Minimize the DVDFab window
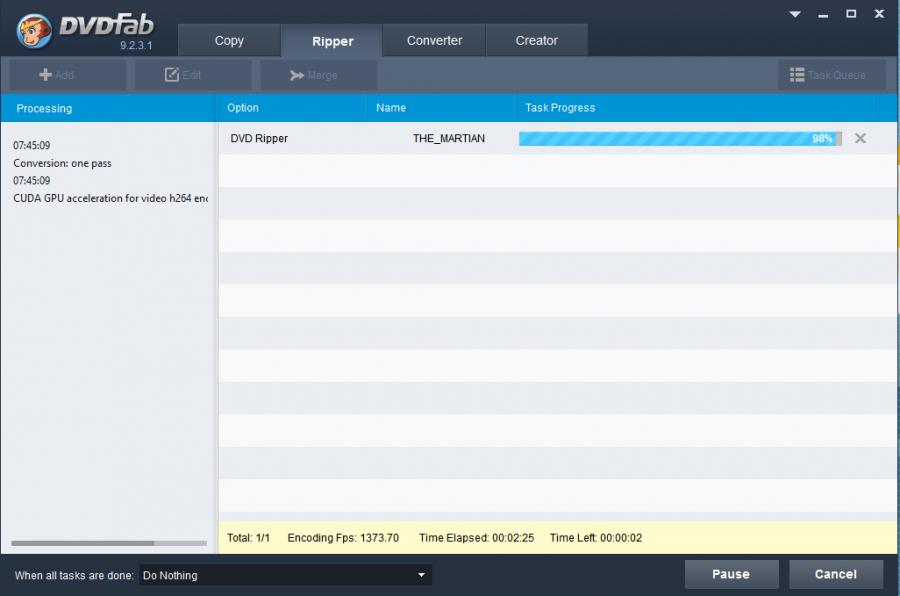This screenshot has width=900, height=596. coord(823,14)
